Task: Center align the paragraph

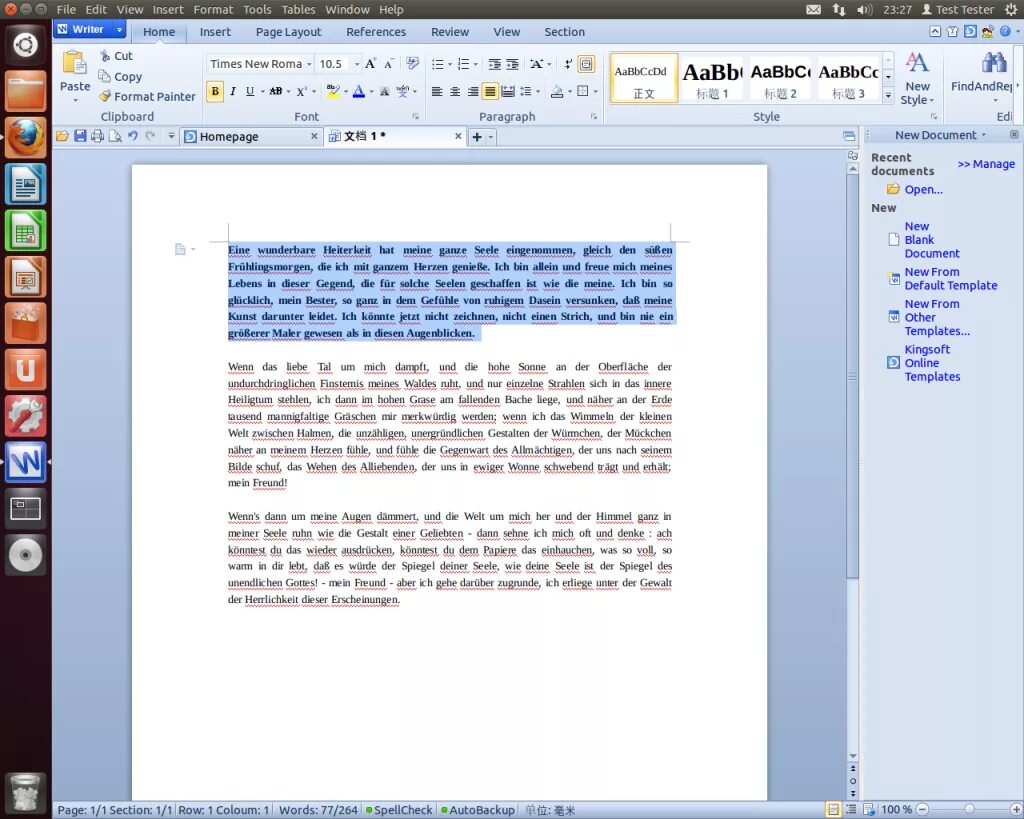Action: (455, 91)
